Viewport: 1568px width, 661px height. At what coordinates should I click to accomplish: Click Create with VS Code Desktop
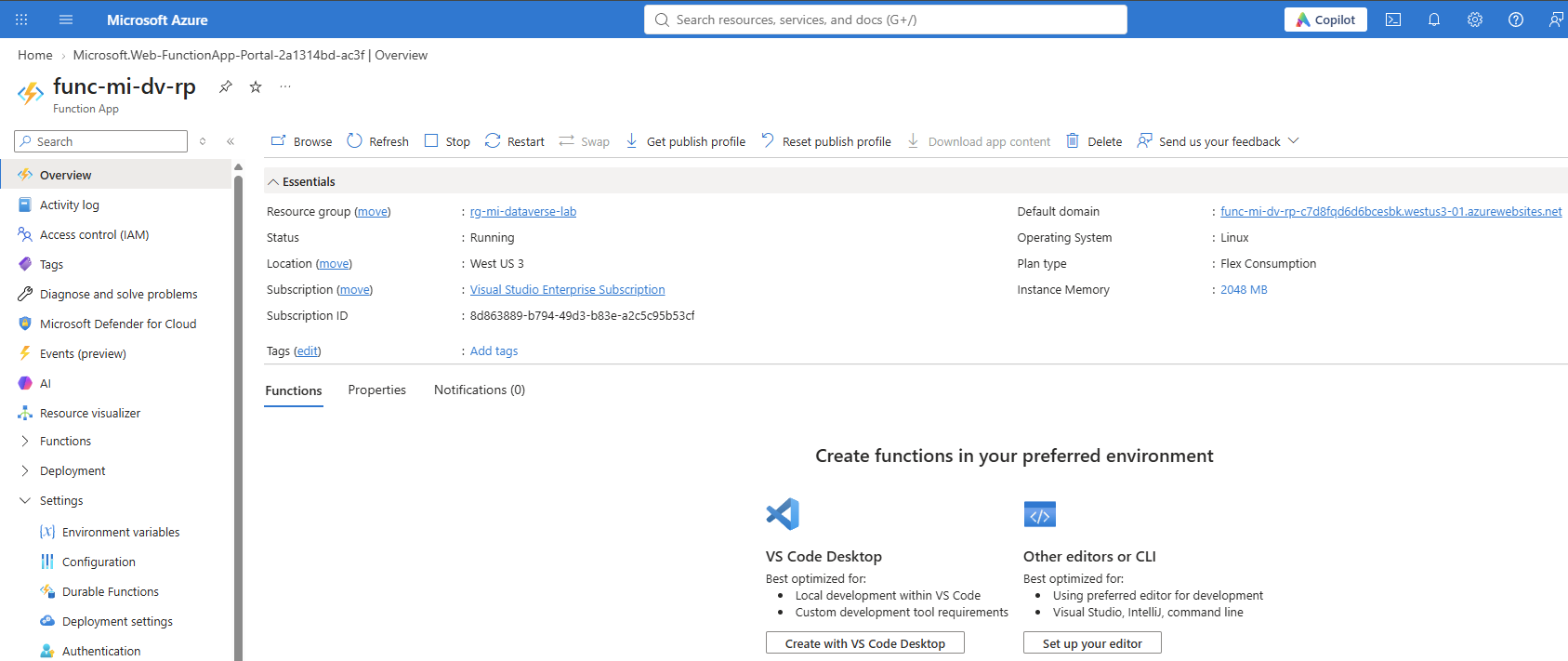point(865,643)
